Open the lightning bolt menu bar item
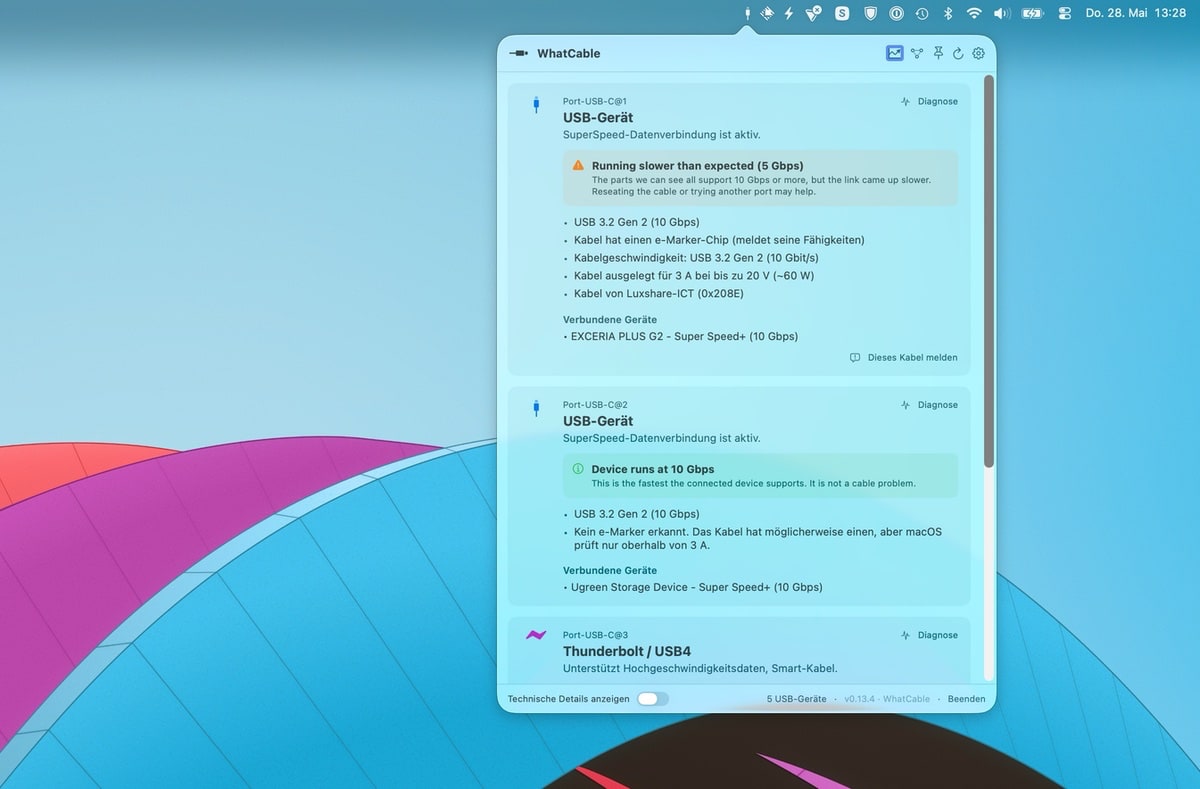1200x789 pixels. tap(788, 13)
